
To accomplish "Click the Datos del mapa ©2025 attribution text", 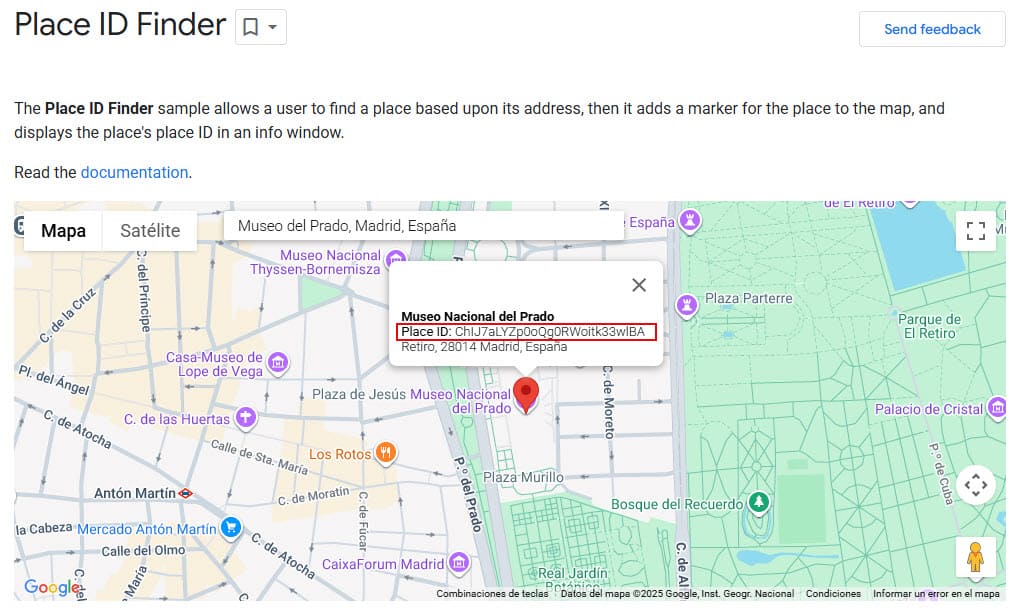I will (x=677, y=593).
